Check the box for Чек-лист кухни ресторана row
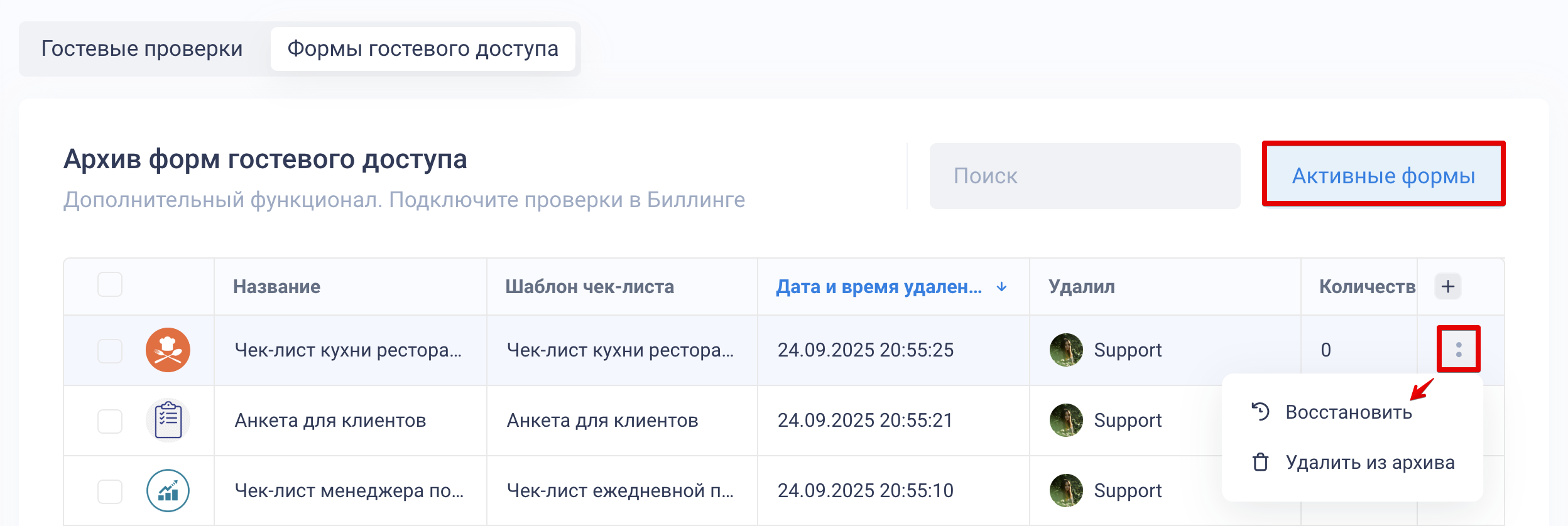1568x526 pixels. [x=110, y=351]
